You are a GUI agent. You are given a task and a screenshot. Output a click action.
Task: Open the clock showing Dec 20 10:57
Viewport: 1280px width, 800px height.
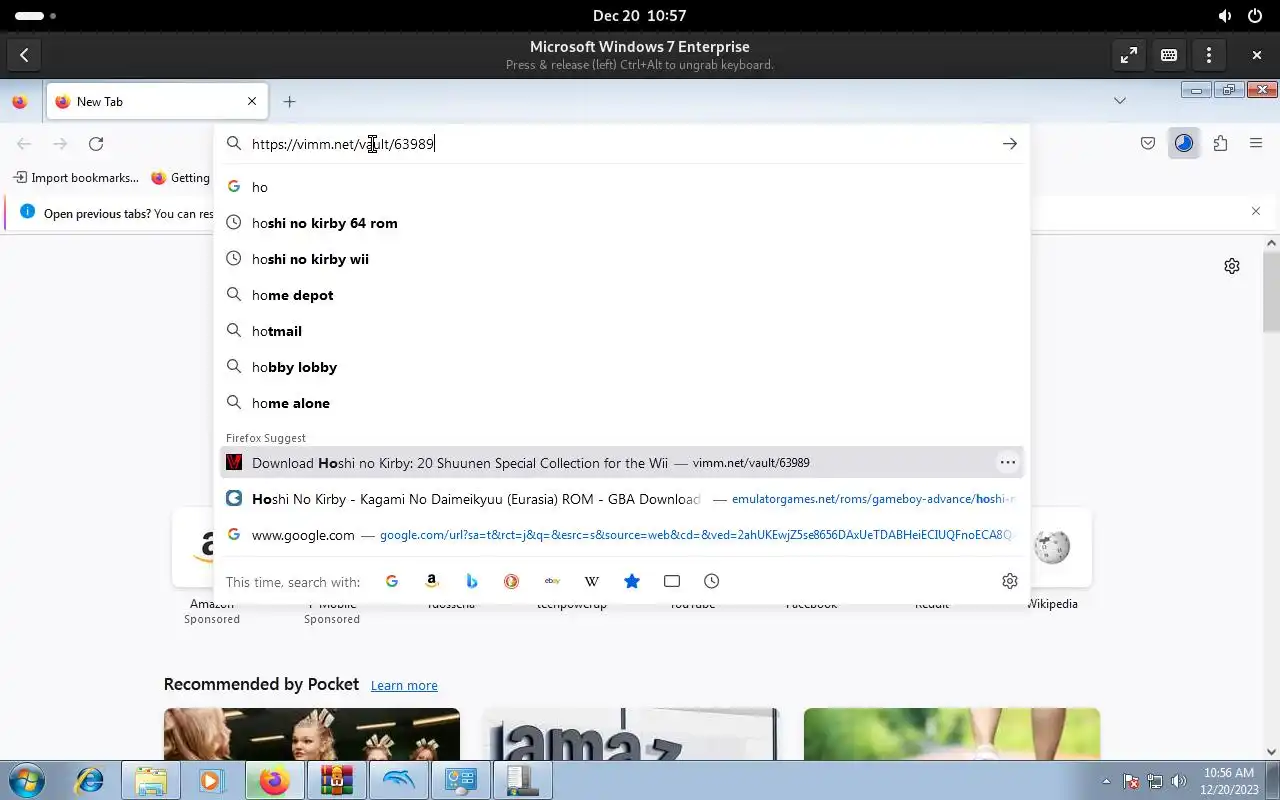(639, 16)
